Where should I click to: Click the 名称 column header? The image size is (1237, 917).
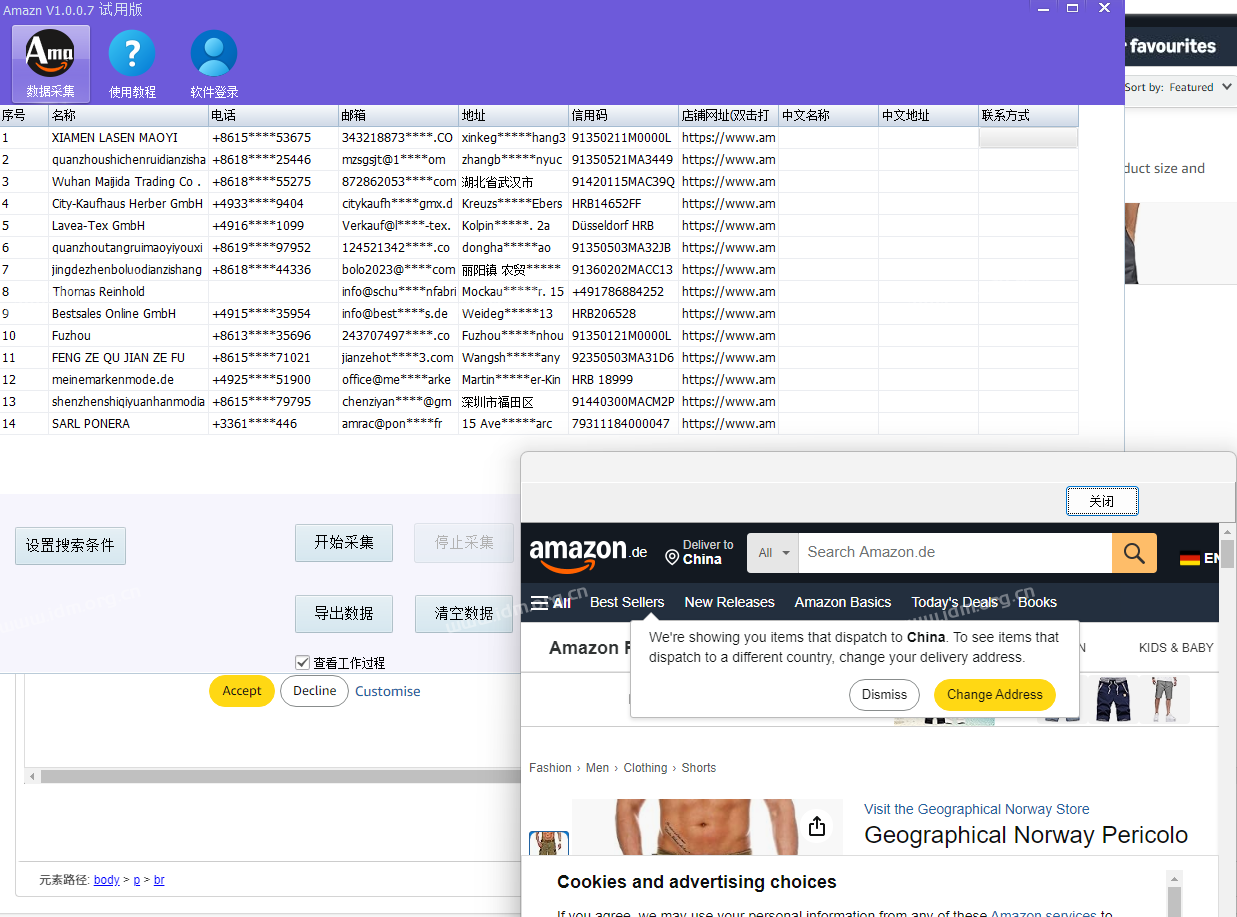pyautogui.click(x=129, y=115)
